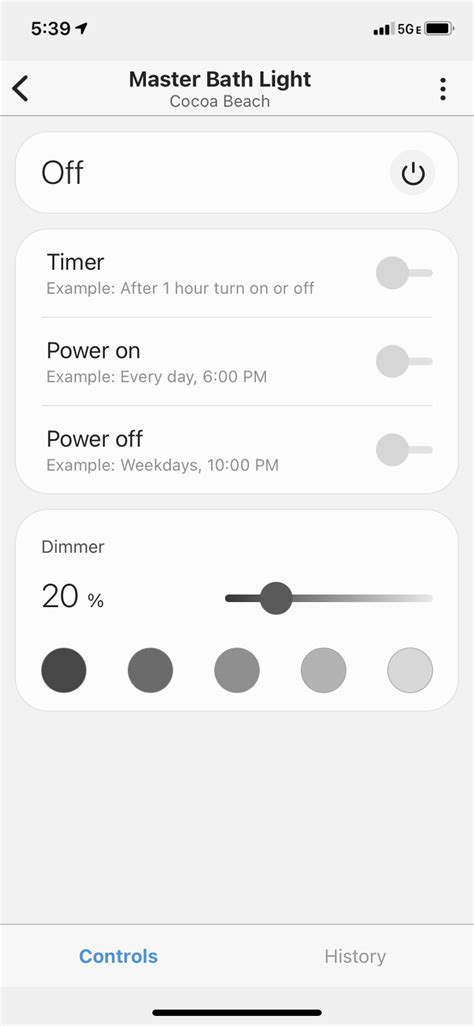Turn on the Power on schedule switch
The image size is (474, 1026).
404,361
